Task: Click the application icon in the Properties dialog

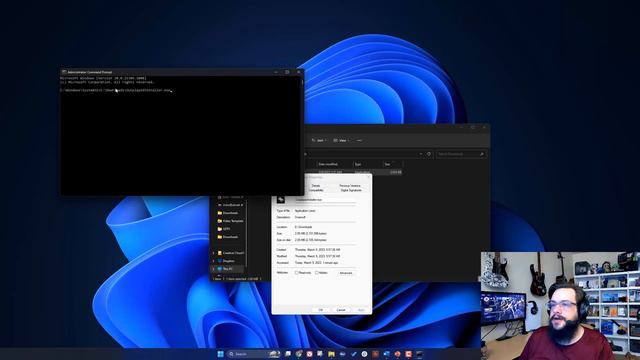Action: [x=281, y=200]
